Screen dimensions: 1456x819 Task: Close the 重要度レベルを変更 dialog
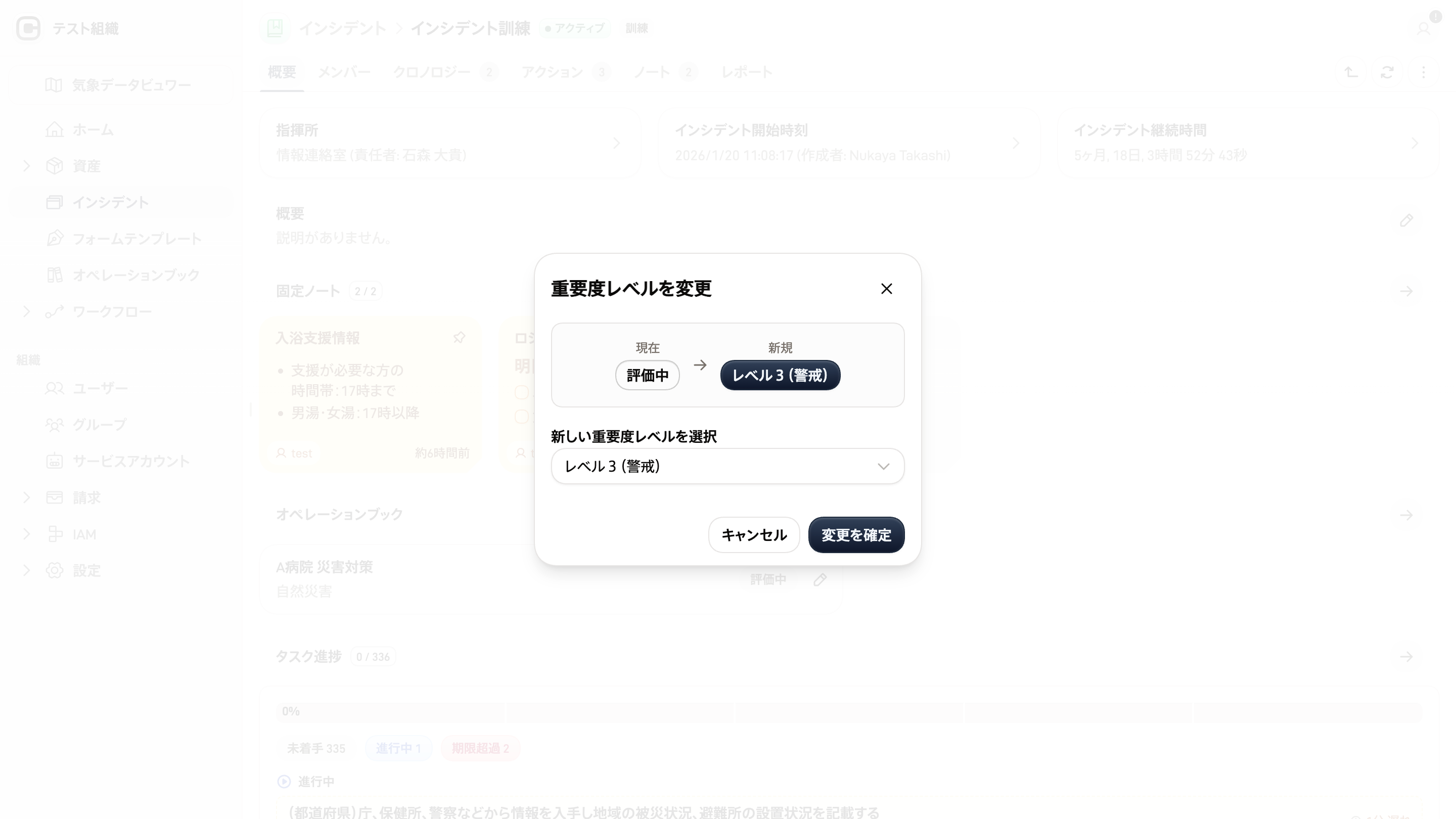[x=886, y=289]
